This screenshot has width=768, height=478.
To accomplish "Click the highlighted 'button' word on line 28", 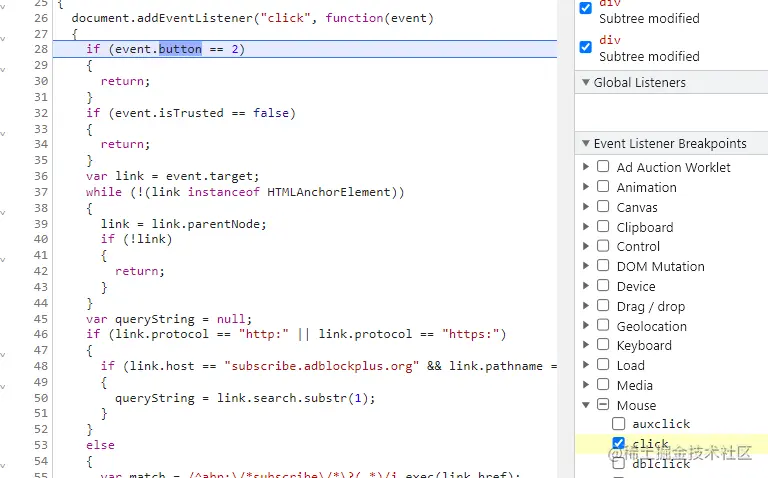I will 180,49.
